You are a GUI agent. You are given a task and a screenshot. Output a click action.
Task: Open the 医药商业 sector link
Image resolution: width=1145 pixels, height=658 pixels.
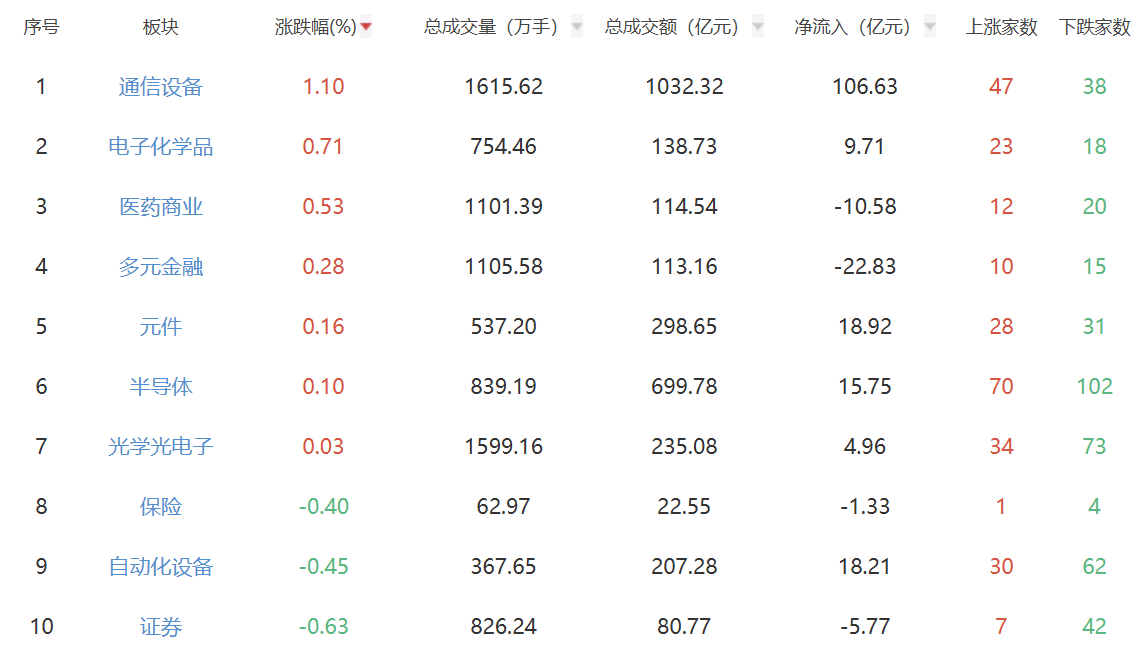(x=162, y=206)
